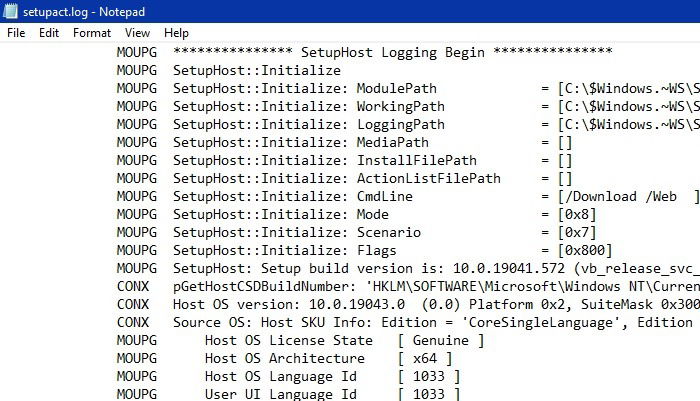Click the 'Genuine' license state value
This screenshot has height=401, width=700.
click(440, 340)
